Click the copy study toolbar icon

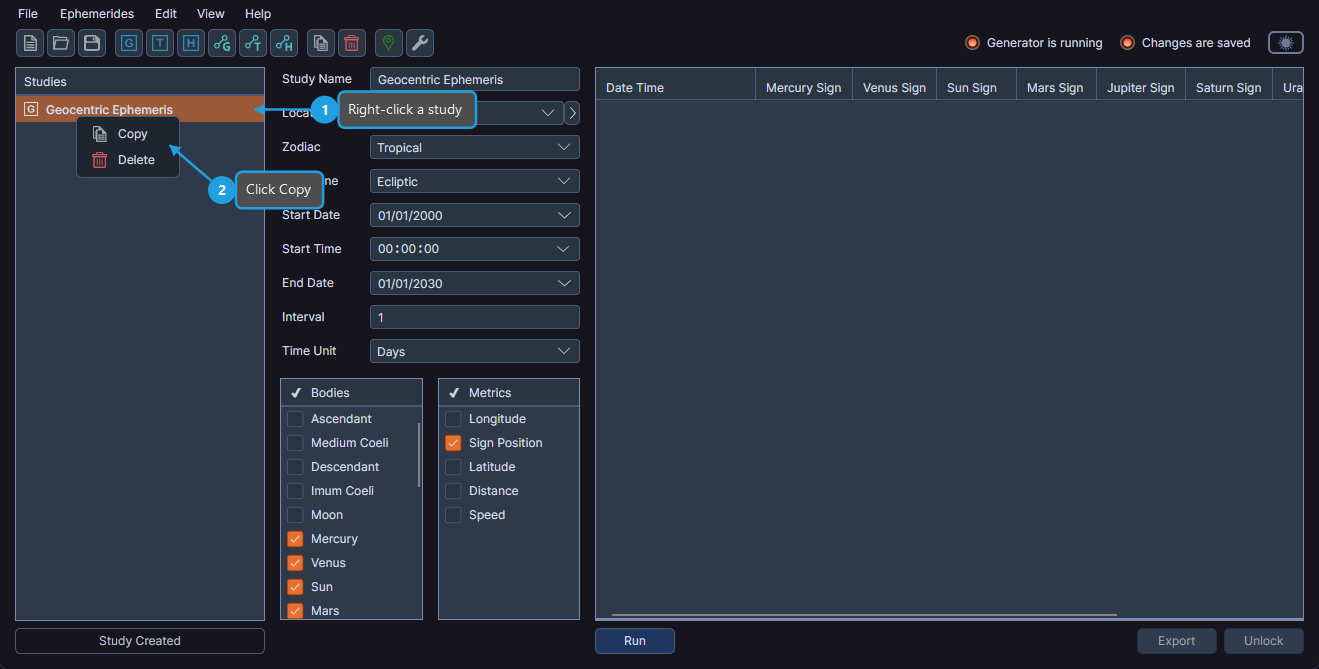pos(321,43)
